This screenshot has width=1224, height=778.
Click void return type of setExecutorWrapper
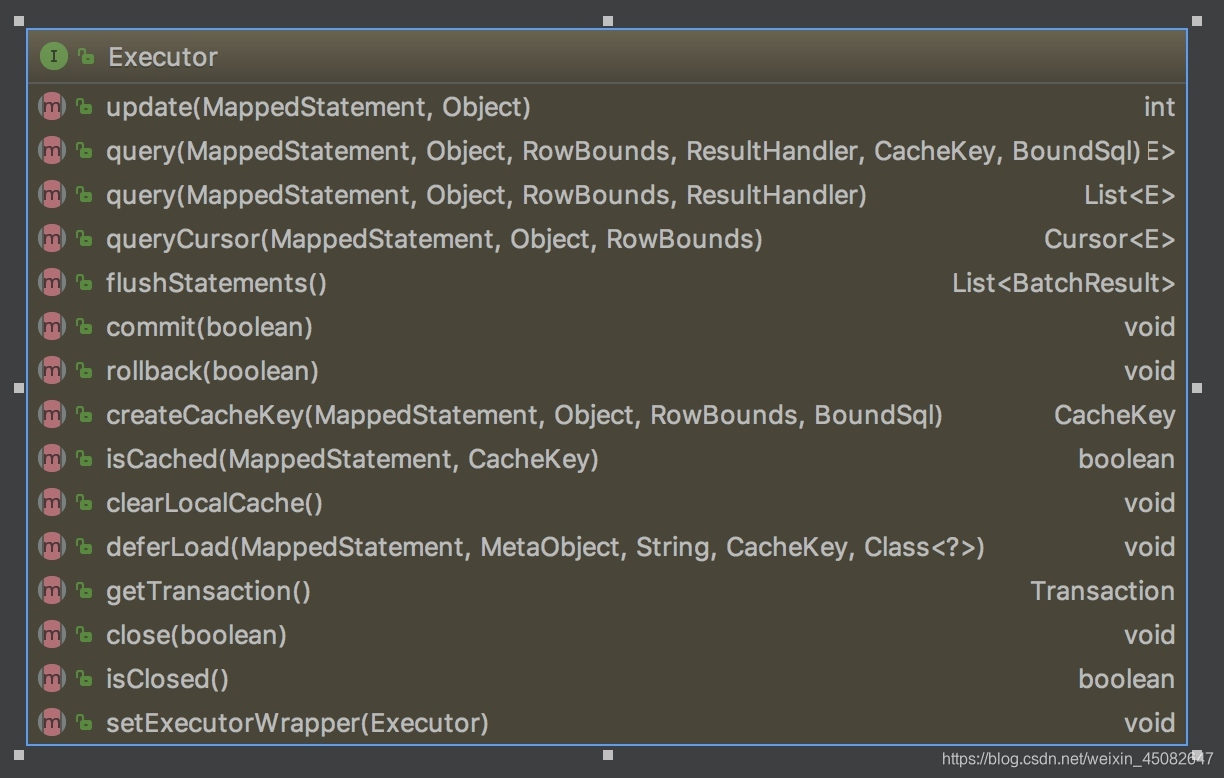tap(1150, 723)
